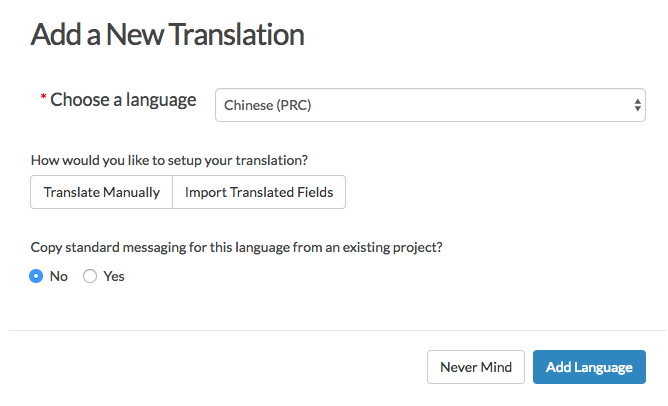The width and height of the screenshot is (668, 406).
Task: Click the Copy standard messaging question text
Action: (237, 247)
